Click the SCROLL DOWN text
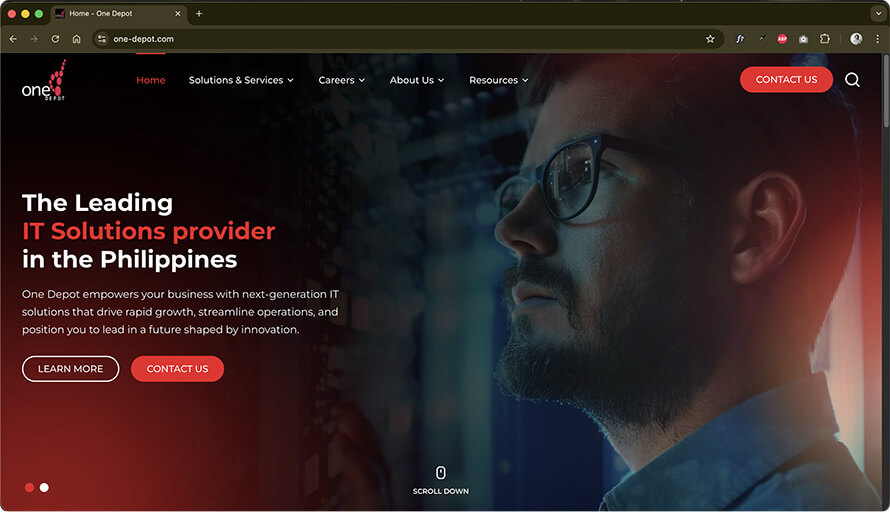The image size is (890, 512). pos(440,491)
